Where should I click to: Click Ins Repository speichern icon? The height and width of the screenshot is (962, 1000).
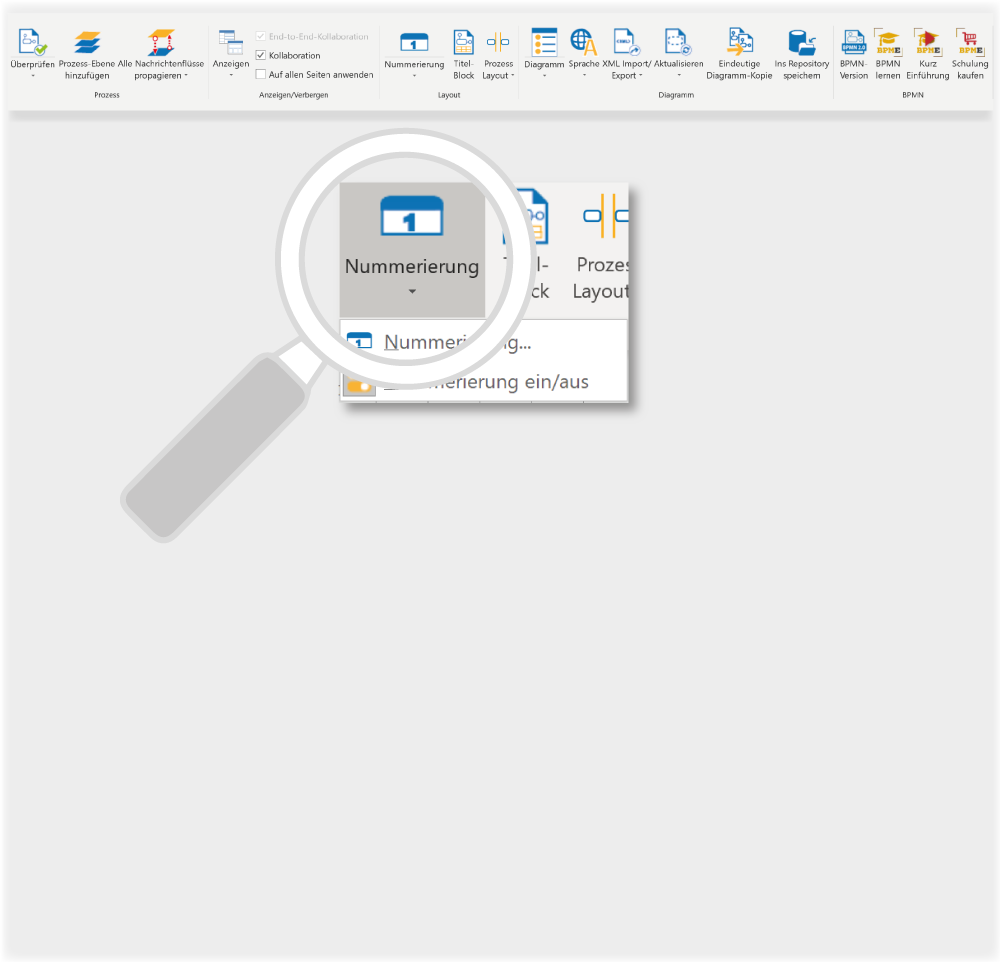(x=802, y=42)
